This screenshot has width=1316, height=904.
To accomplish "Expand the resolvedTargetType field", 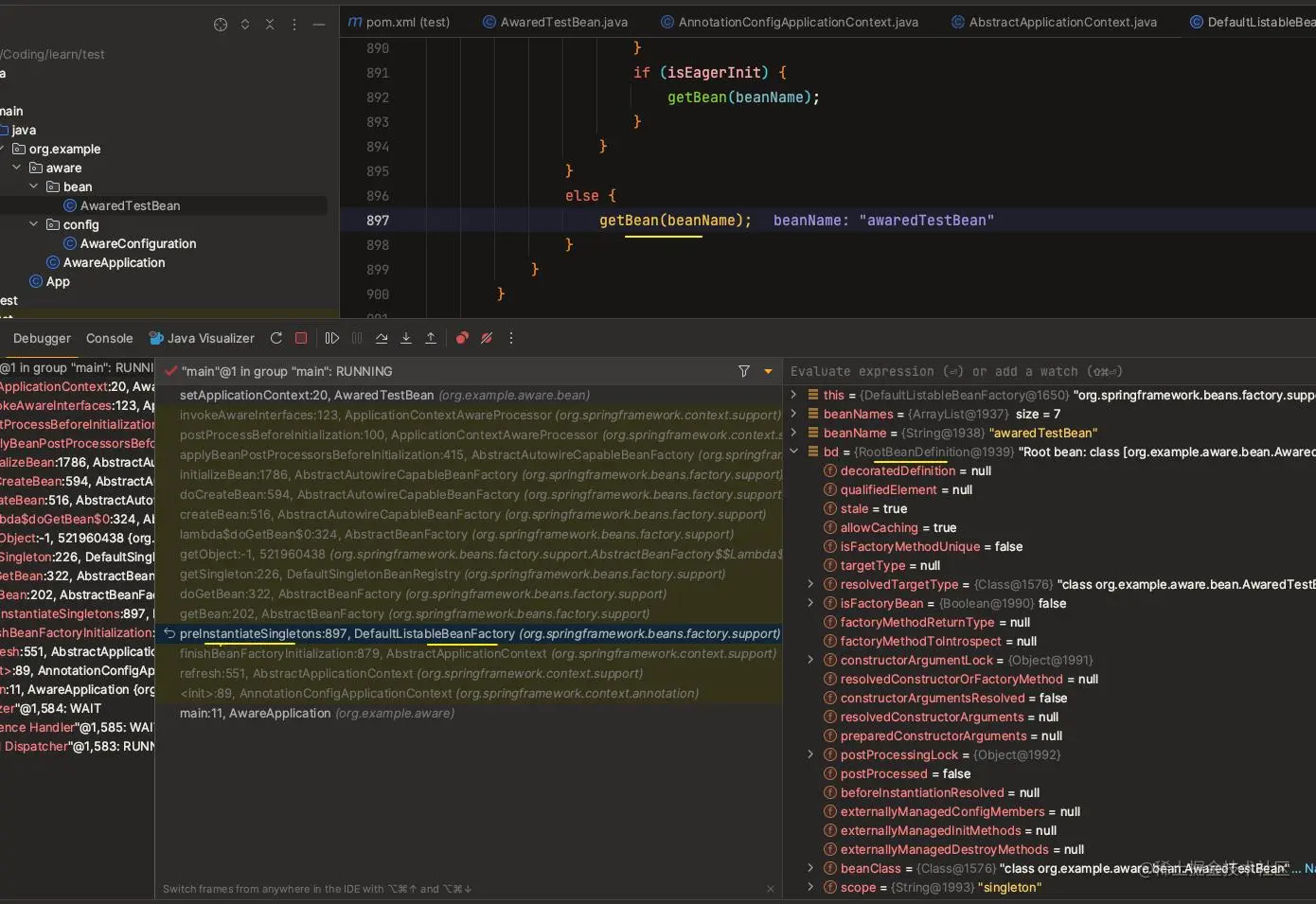I will (x=810, y=584).
